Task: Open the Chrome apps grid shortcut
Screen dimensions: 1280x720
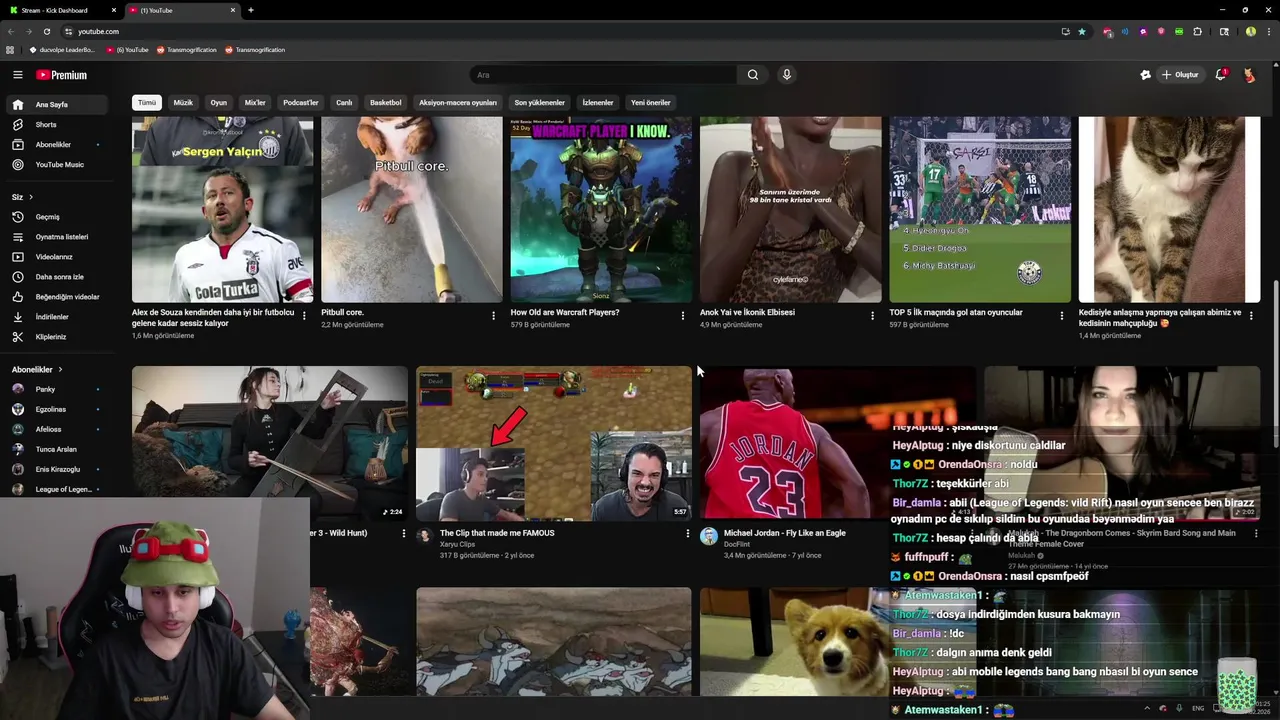Action: [x=10, y=50]
